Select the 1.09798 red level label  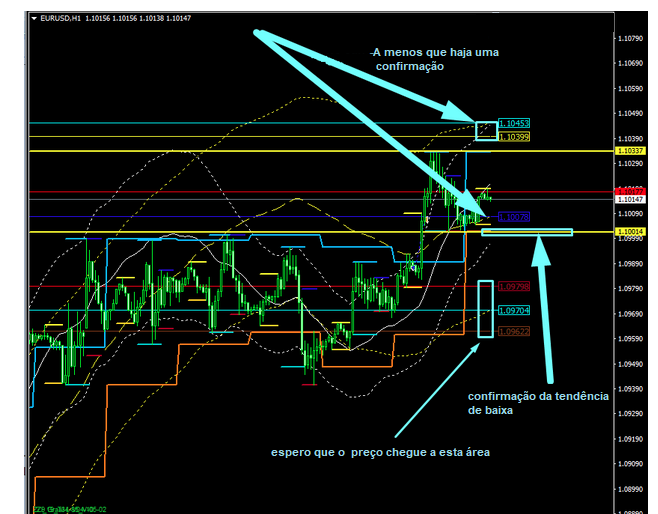point(514,287)
